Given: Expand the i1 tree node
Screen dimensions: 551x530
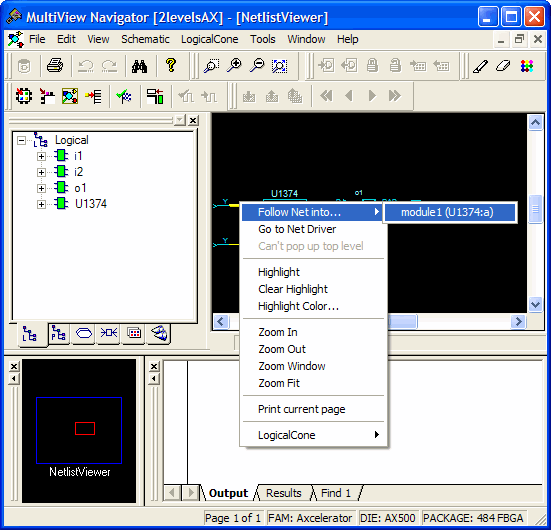Looking at the screenshot, I should click(x=41, y=156).
